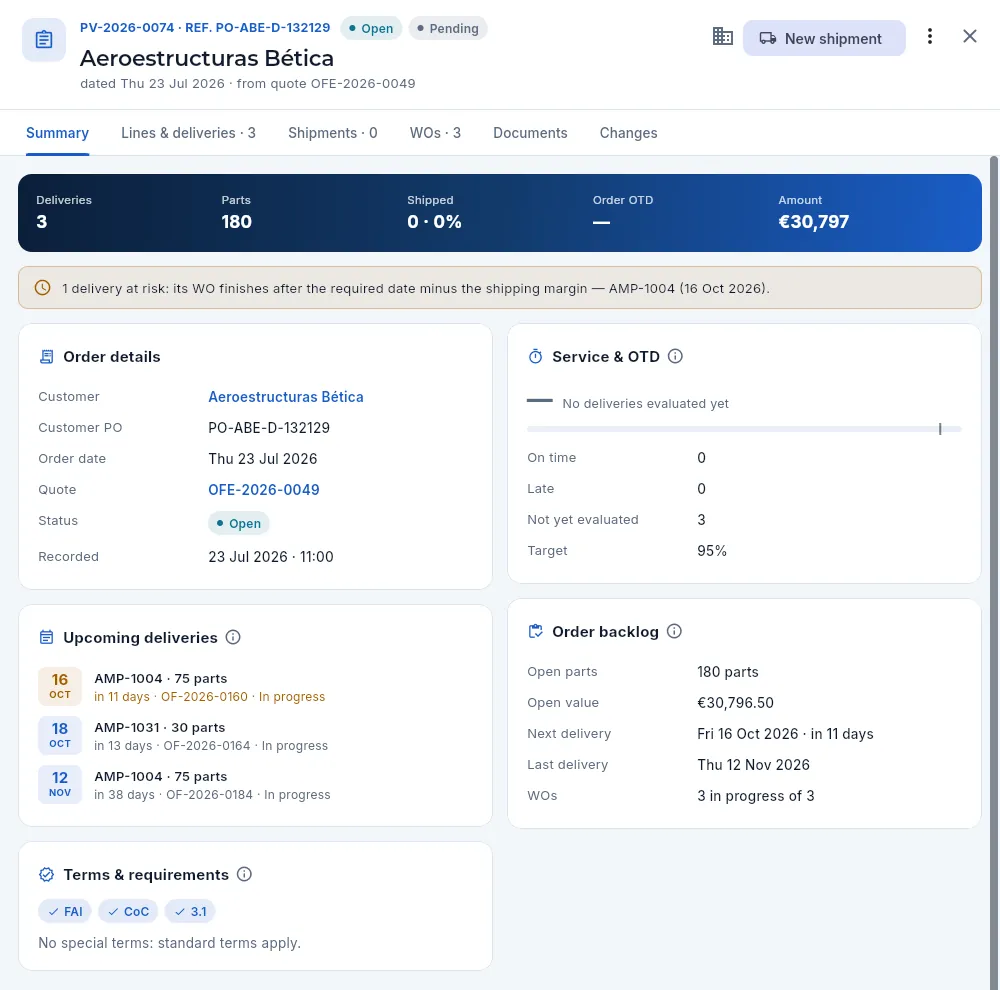1000x990 pixels.
Task: Click the Upcoming deliveries calendar icon
Action: tap(47, 637)
